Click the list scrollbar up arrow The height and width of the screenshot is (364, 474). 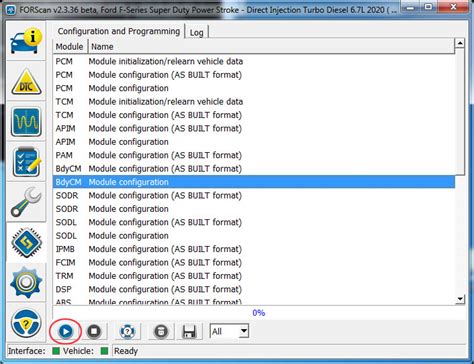460,43
